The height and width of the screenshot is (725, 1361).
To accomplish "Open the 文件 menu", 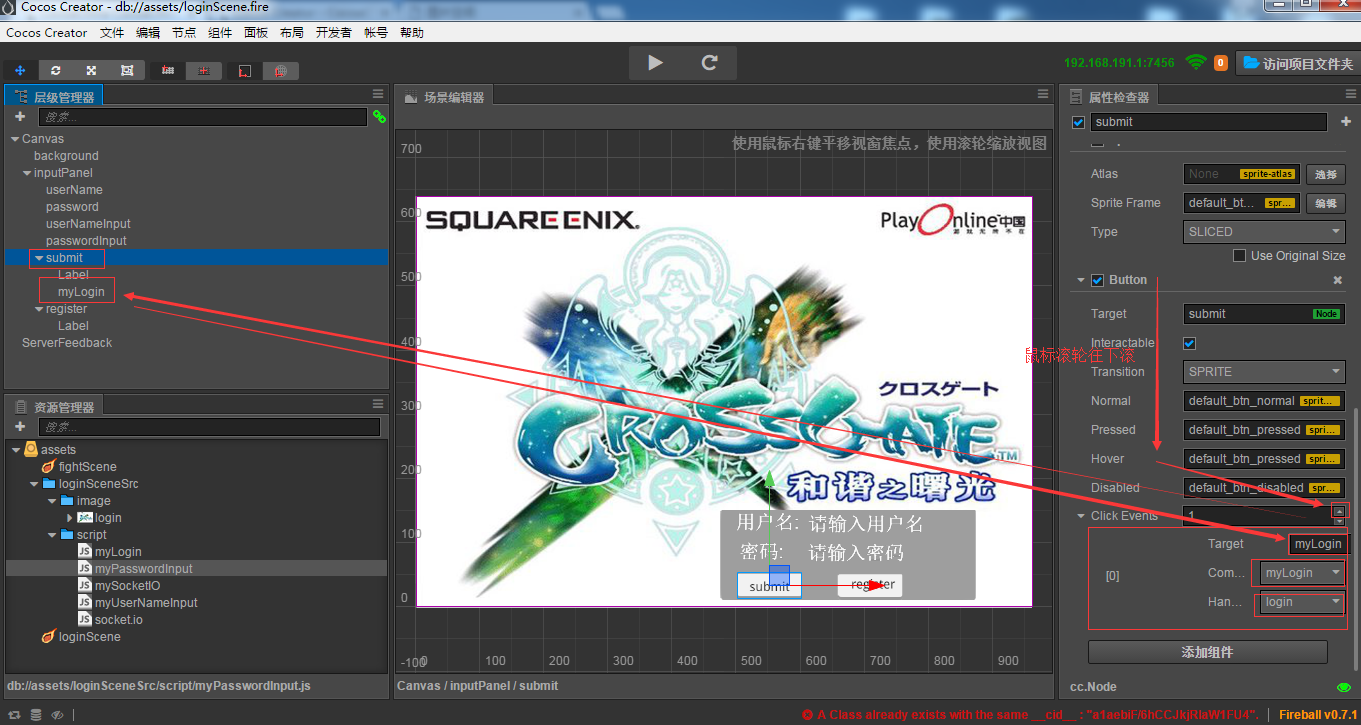I will 112,32.
